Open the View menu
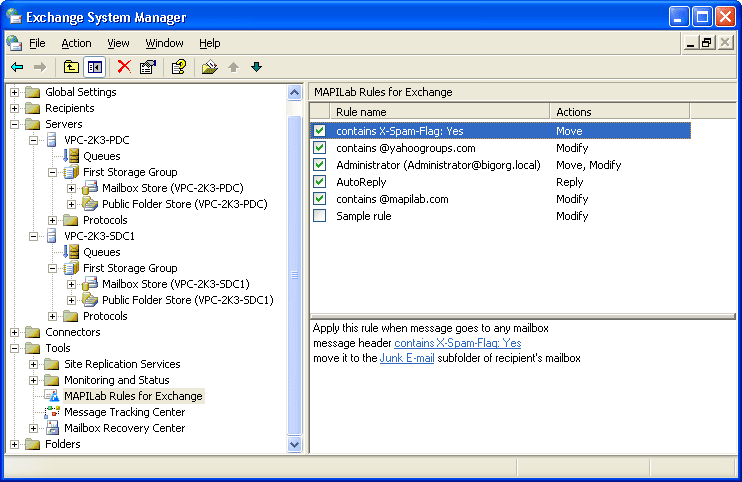The height and width of the screenshot is (482, 742). (x=118, y=43)
